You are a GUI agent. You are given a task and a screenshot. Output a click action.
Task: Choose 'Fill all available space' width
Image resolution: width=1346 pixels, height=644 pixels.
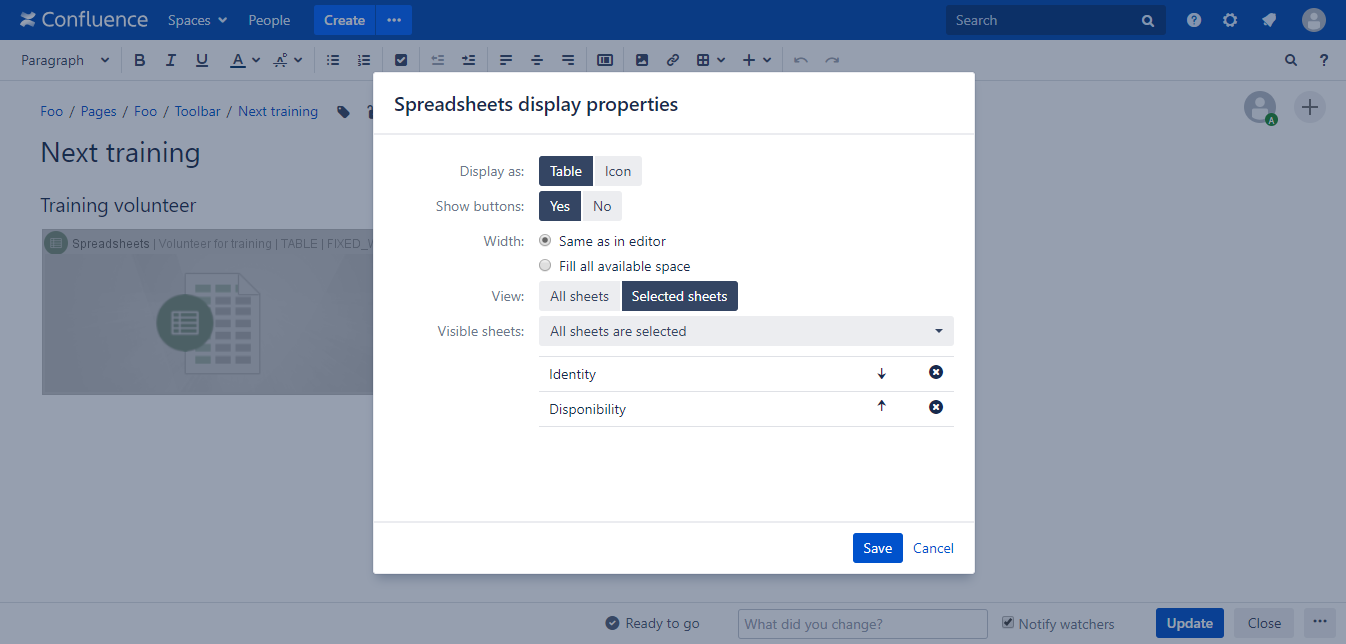point(545,265)
